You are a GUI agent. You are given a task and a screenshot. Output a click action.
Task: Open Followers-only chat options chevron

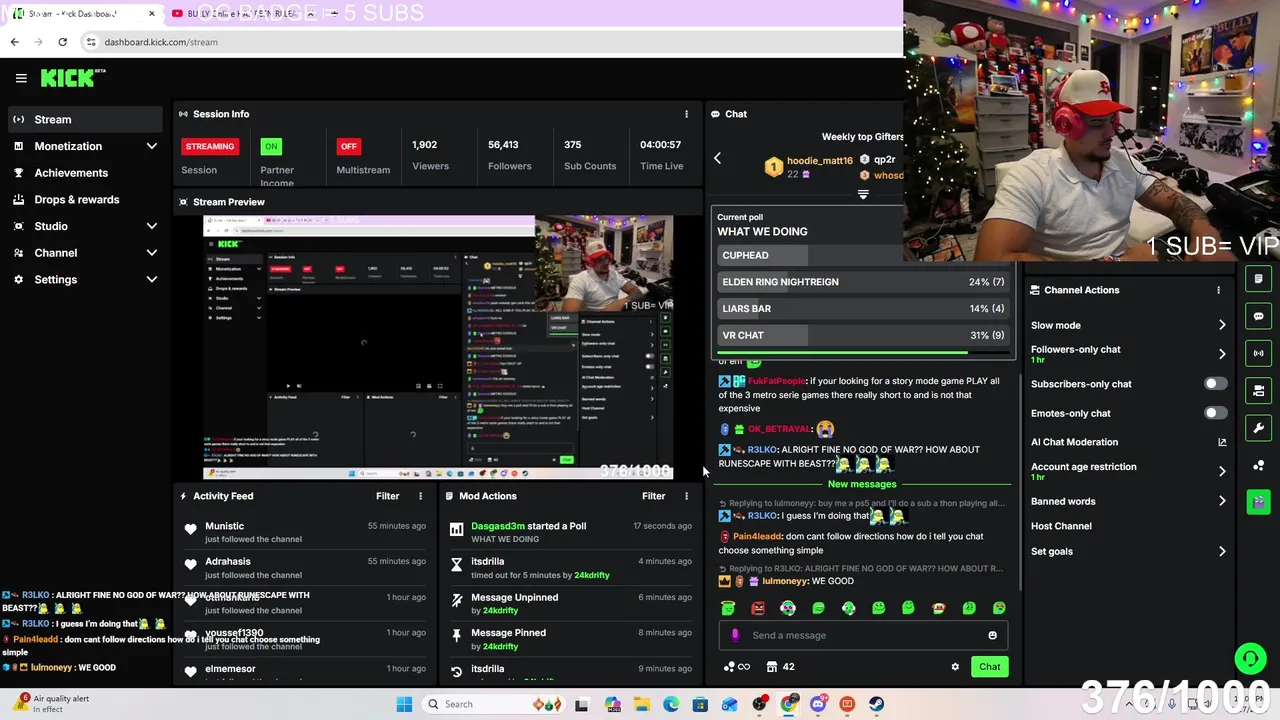pyautogui.click(x=1222, y=354)
